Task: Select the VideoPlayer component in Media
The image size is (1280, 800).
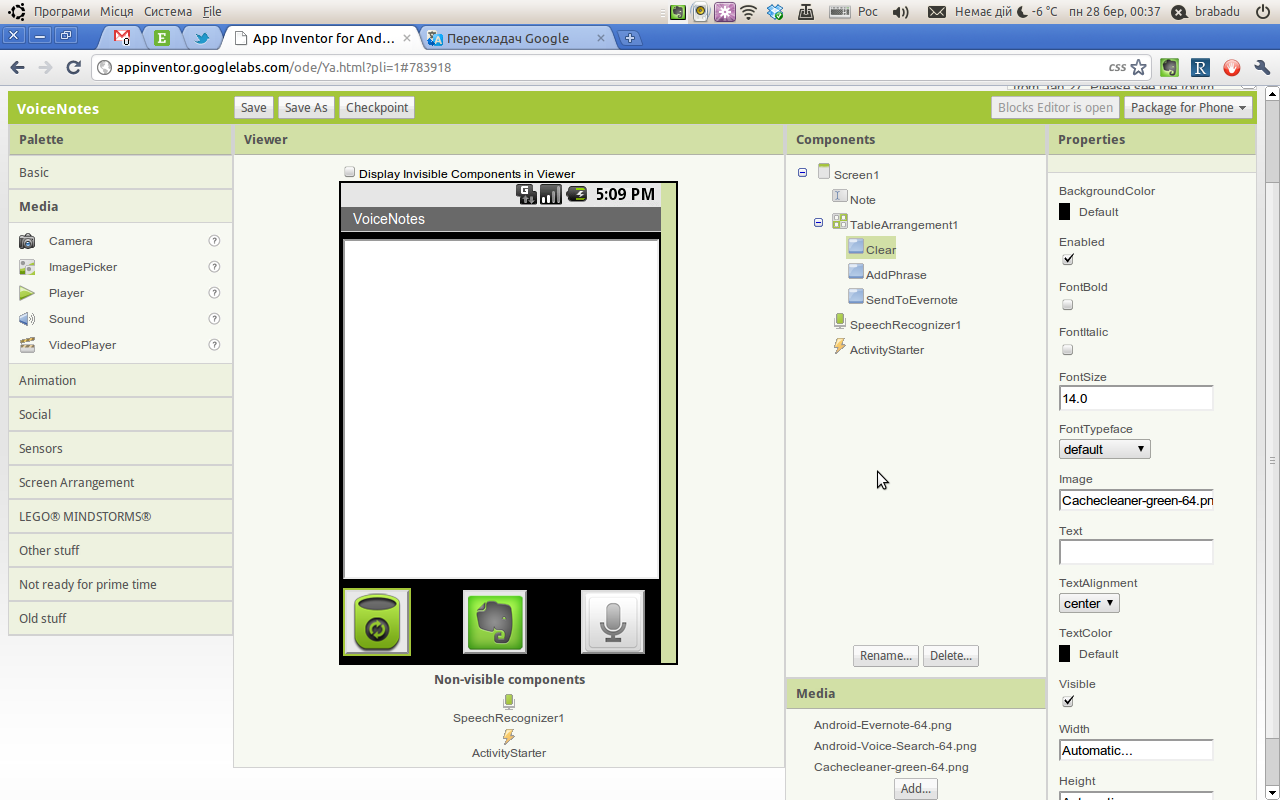Action: coord(82,344)
